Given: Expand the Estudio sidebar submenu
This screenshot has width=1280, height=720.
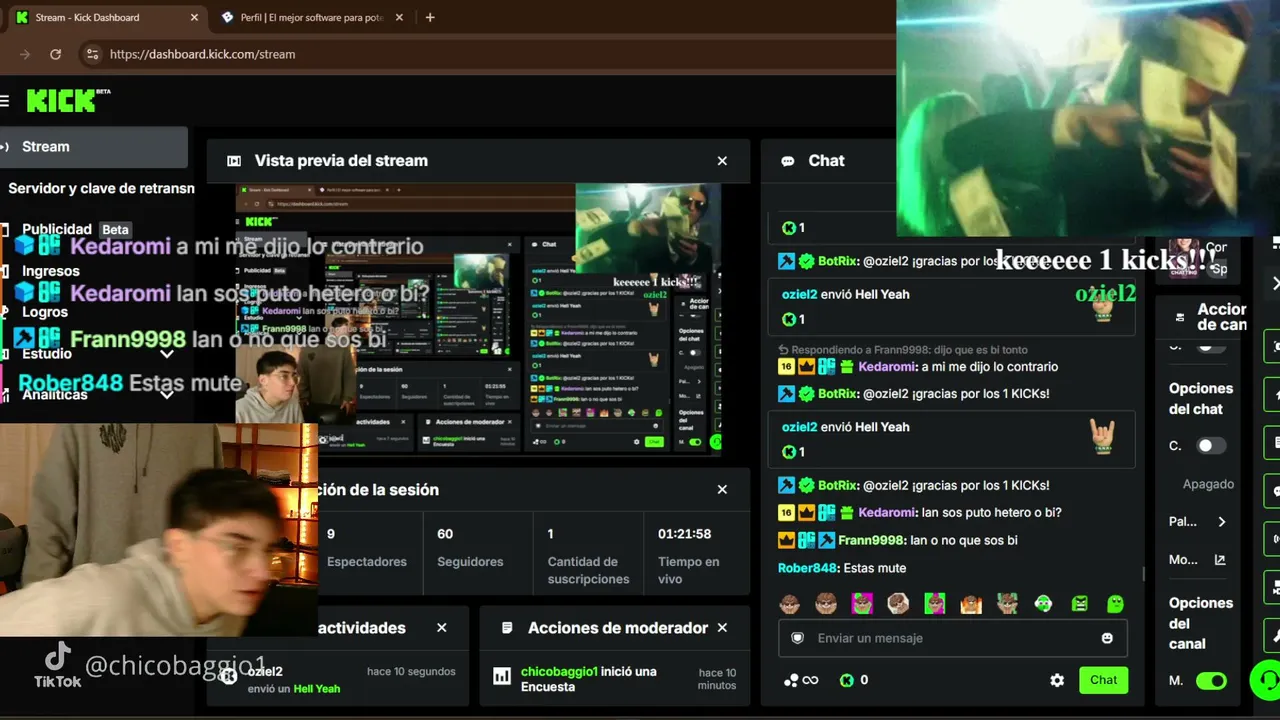Looking at the screenshot, I should (x=167, y=354).
